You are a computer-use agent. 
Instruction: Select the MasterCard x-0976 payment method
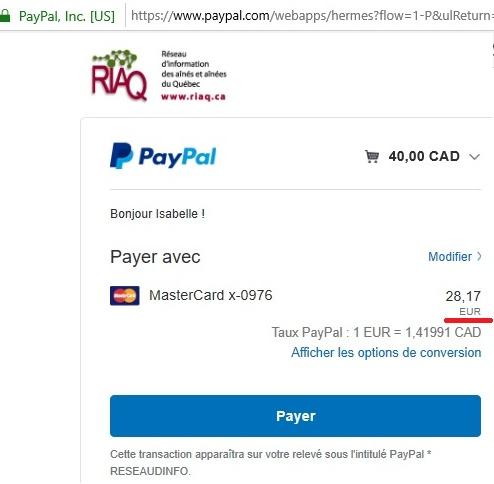pyautogui.click(x=211, y=295)
